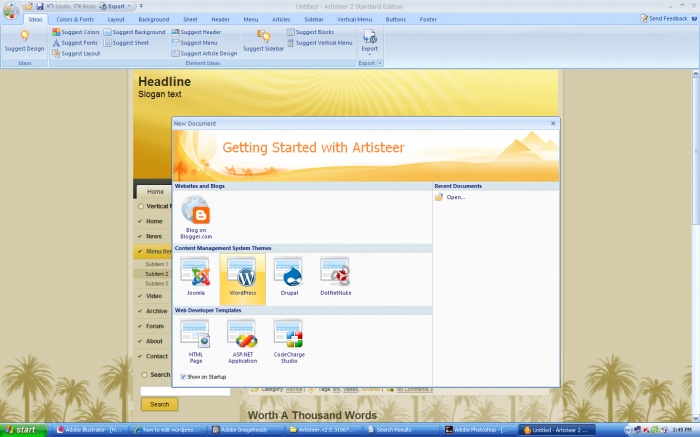
Task: Choose the CodeCharge Studio template
Action: click(289, 341)
